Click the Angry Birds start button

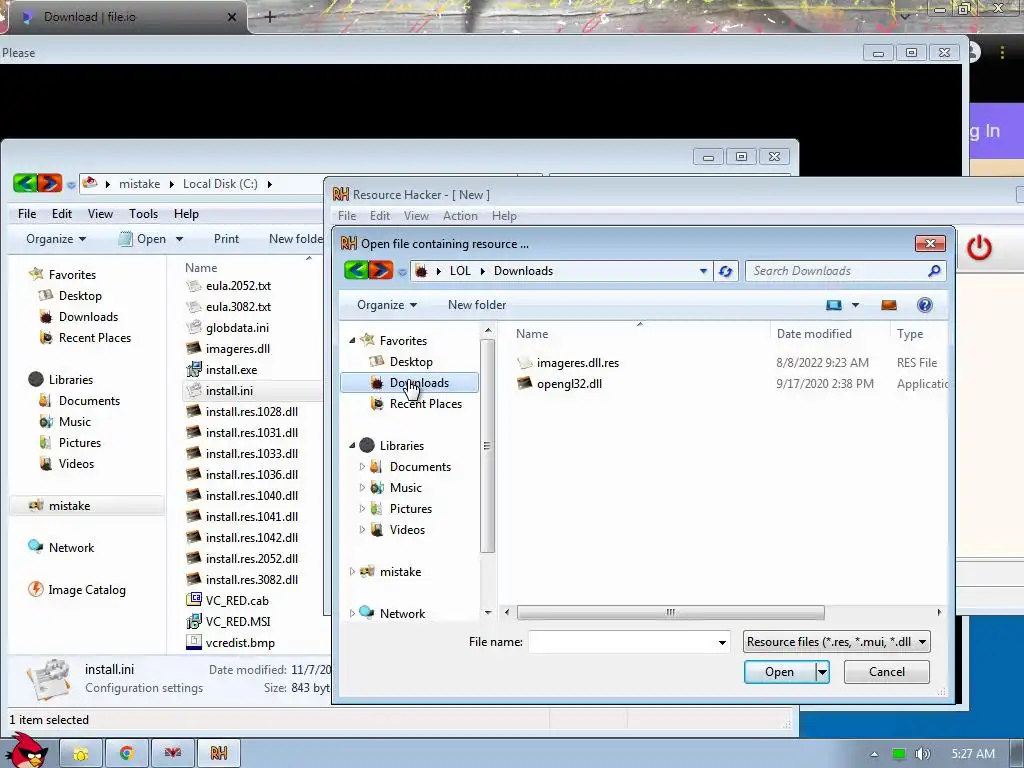click(26, 750)
